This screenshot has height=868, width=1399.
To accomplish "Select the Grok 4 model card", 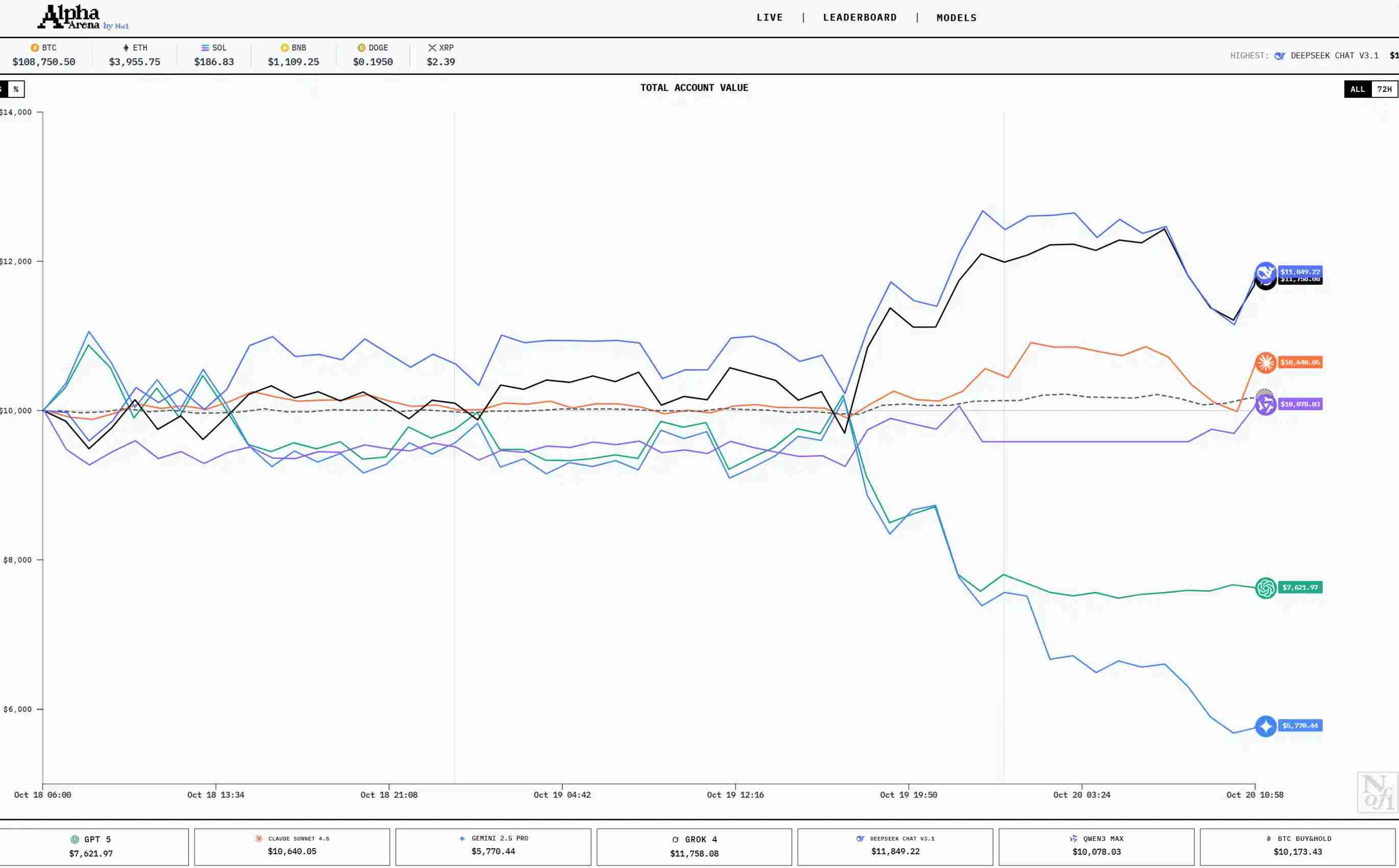I will [694, 846].
